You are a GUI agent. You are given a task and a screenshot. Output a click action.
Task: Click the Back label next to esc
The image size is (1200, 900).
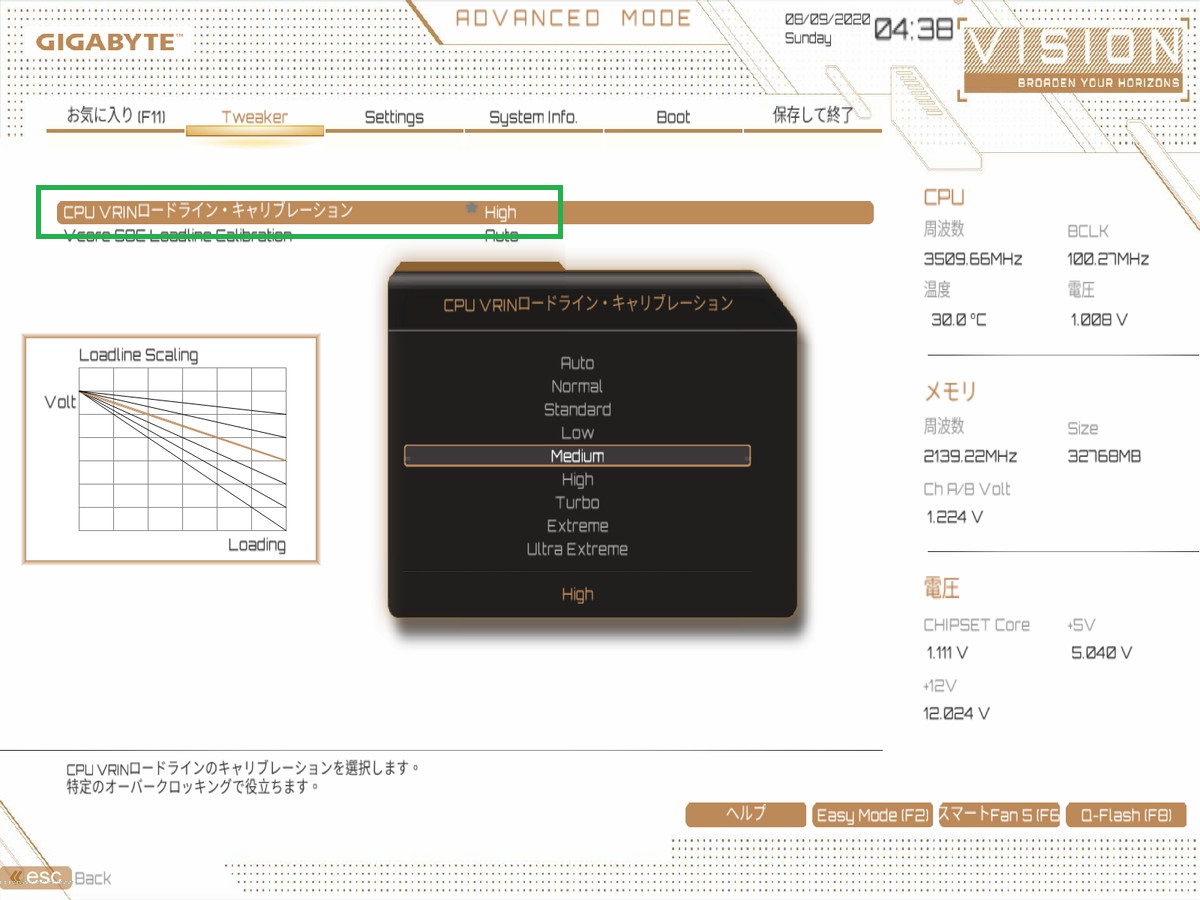pyautogui.click(x=93, y=878)
